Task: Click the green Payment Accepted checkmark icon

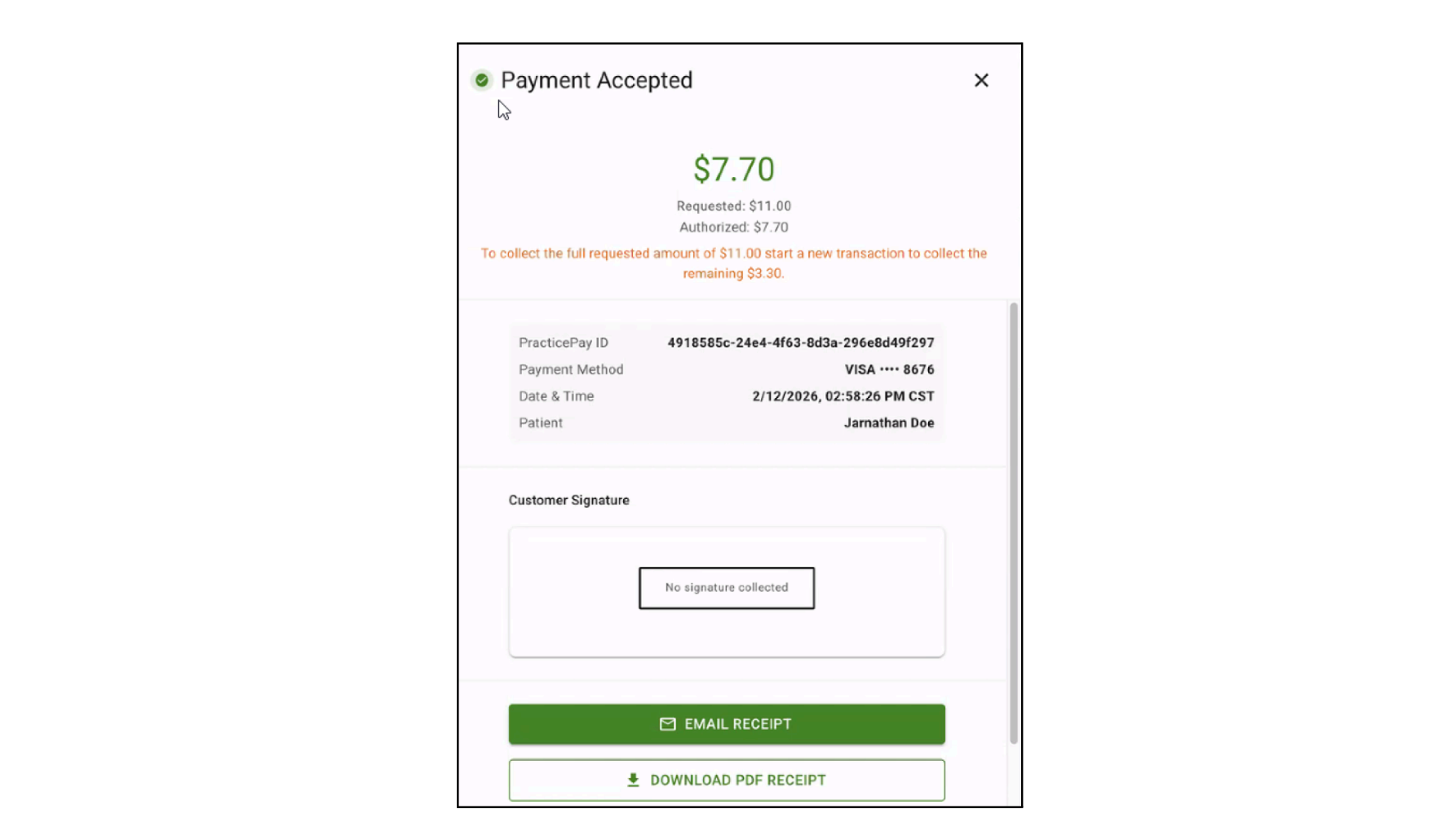Action: click(481, 80)
